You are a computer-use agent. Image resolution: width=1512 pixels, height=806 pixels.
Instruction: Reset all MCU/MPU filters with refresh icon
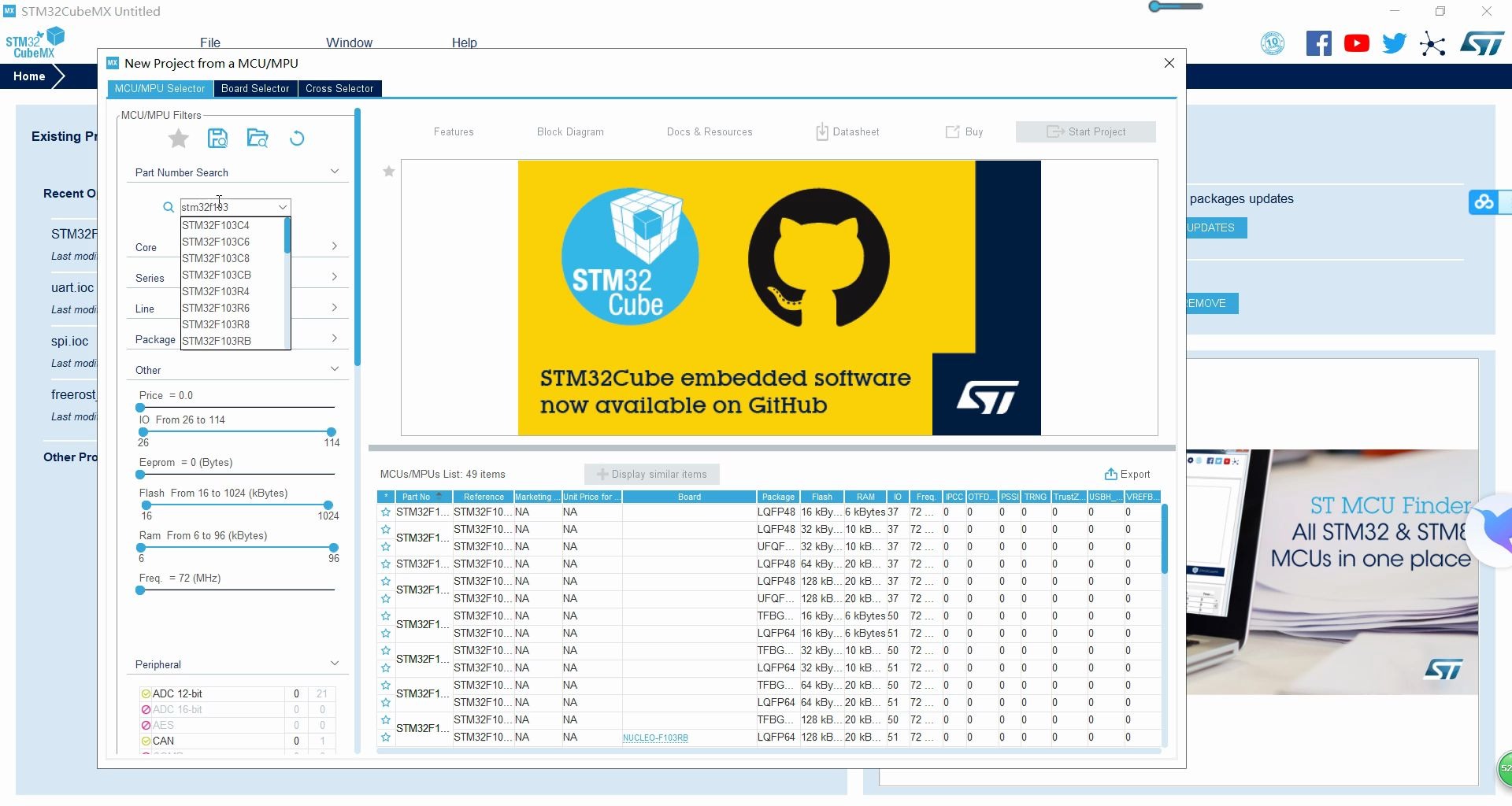click(x=297, y=139)
